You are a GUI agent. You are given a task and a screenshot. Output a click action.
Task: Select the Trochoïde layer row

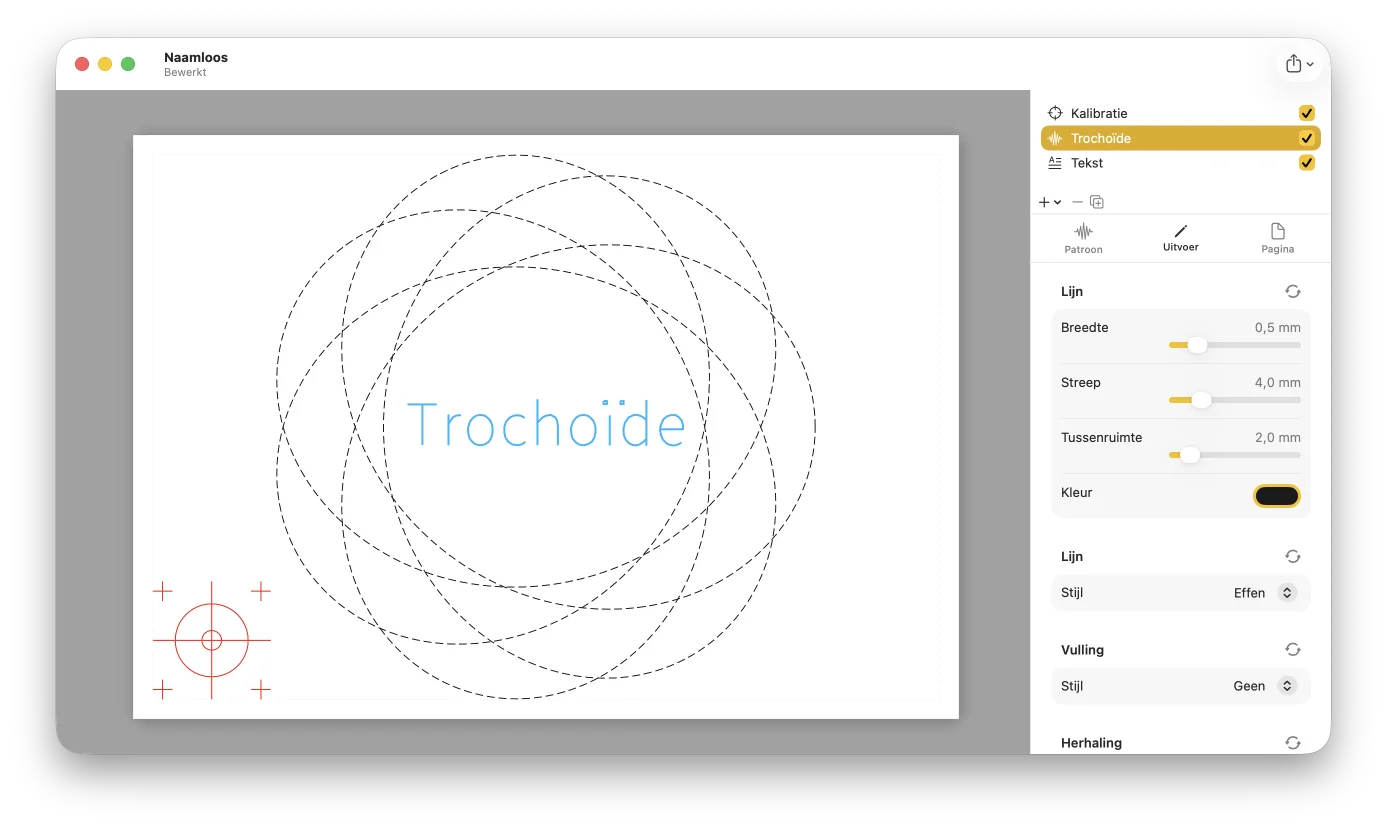(1180, 138)
